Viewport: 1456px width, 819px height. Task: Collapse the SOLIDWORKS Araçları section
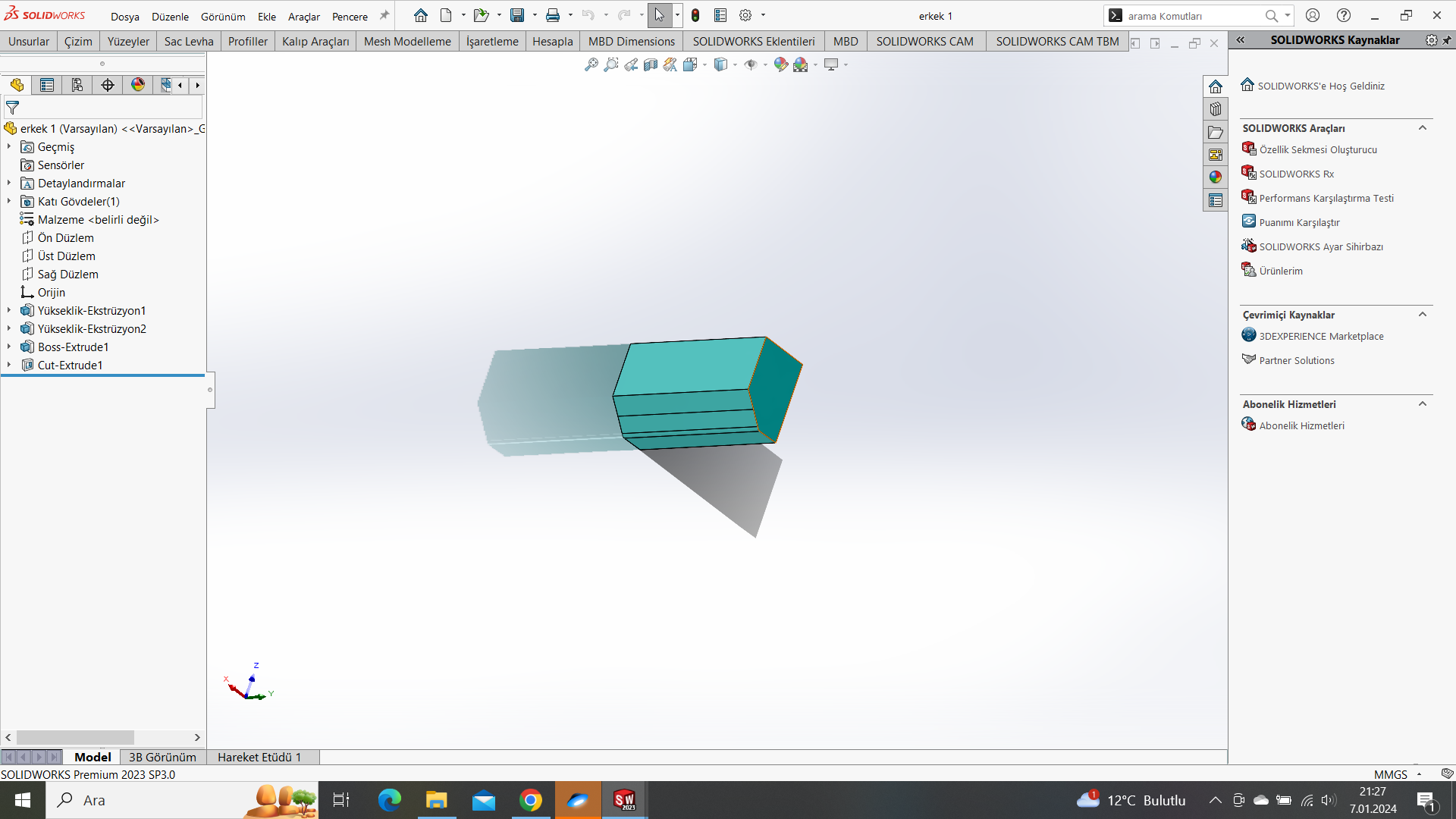tap(1423, 128)
